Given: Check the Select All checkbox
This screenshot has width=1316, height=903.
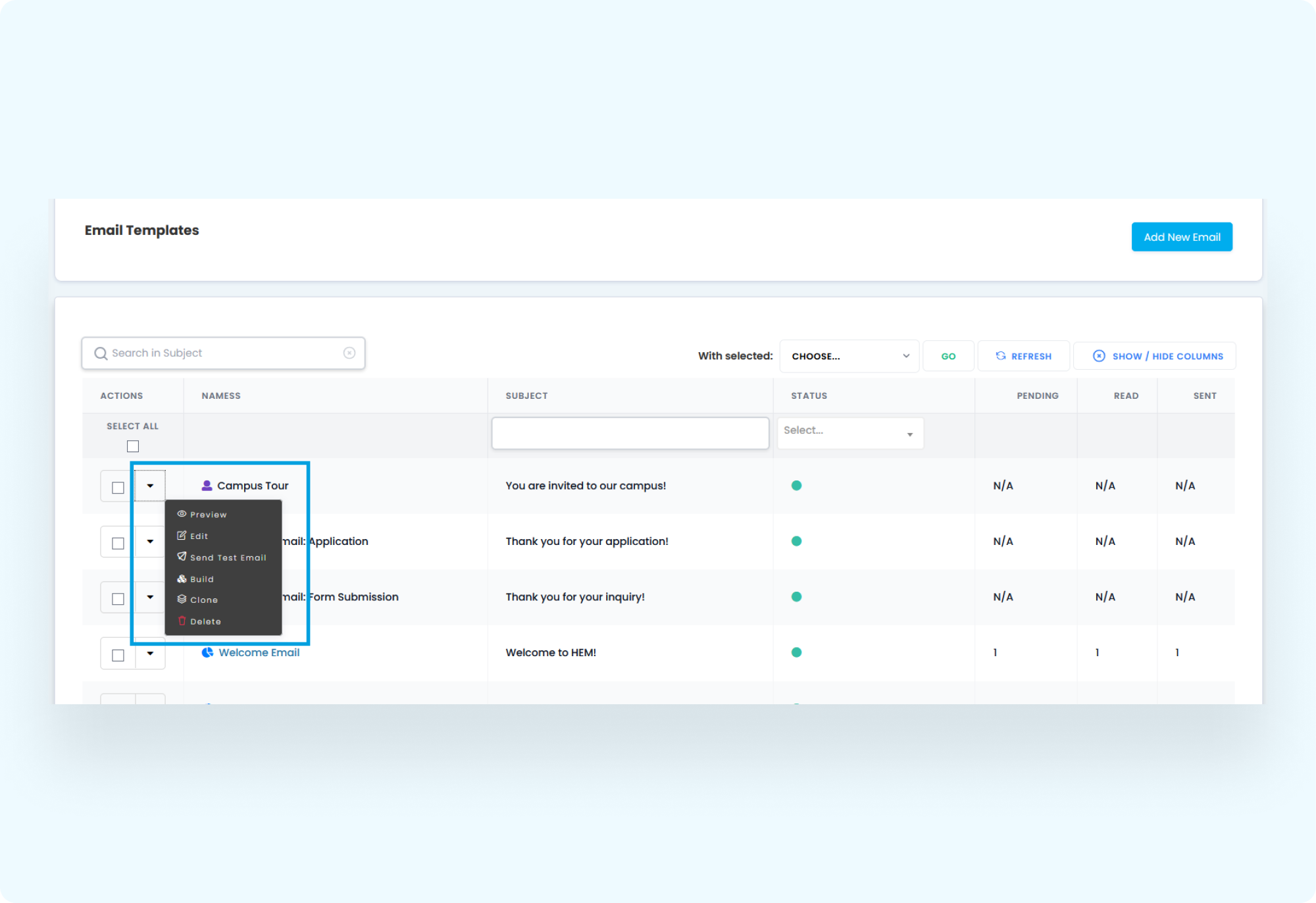Looking at the screenshot, I should [133, 447].
